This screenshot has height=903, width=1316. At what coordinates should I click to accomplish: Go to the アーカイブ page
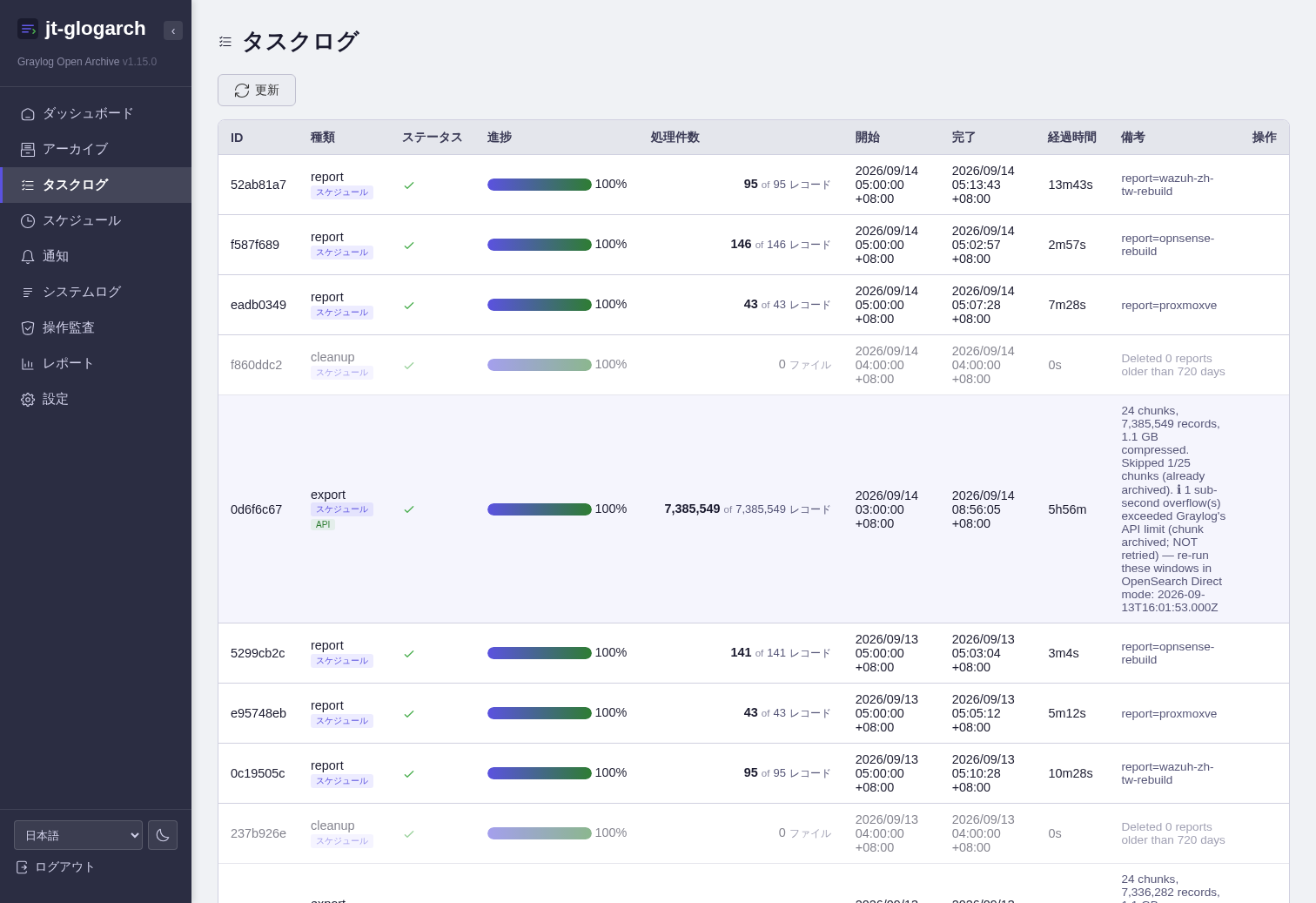(x=96, y=150)
